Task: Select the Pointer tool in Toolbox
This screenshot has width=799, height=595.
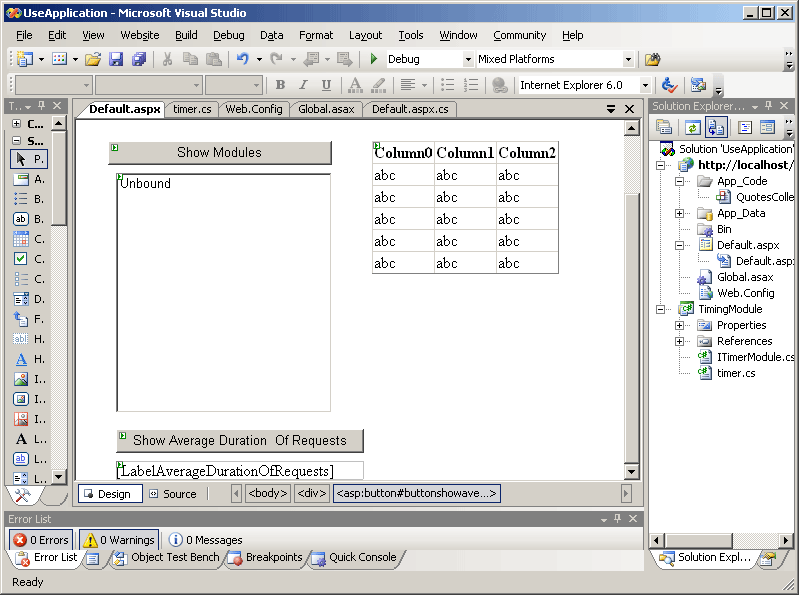Action: (28, 159)
